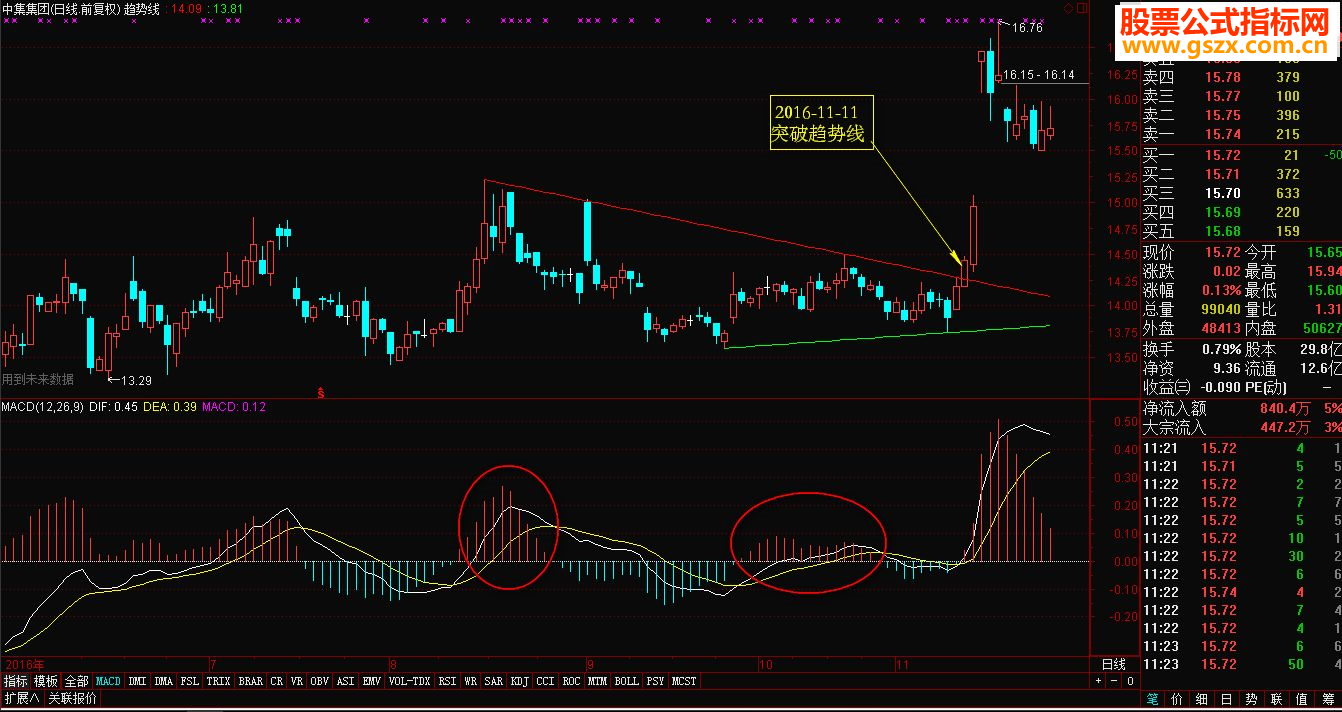
Task: Click the 16.76 high price label
Action: pos(1027,28)
